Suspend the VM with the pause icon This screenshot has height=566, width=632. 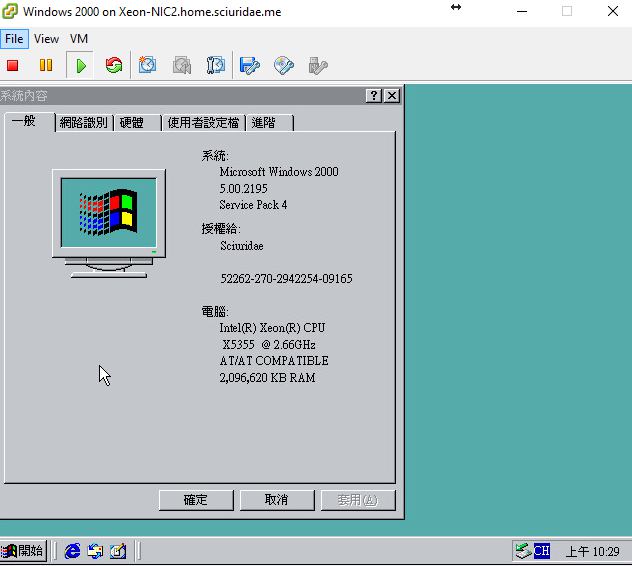(x=46, y=65)
